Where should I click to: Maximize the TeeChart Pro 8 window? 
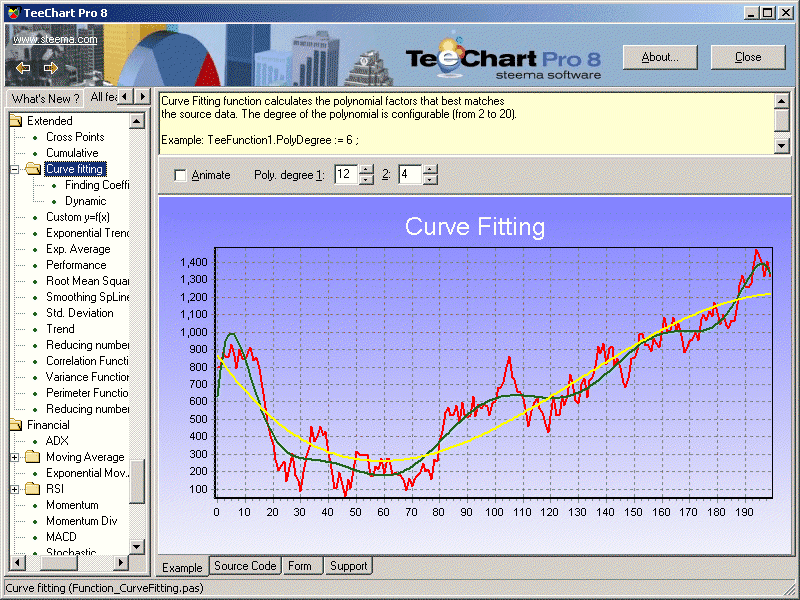(767, 13)
